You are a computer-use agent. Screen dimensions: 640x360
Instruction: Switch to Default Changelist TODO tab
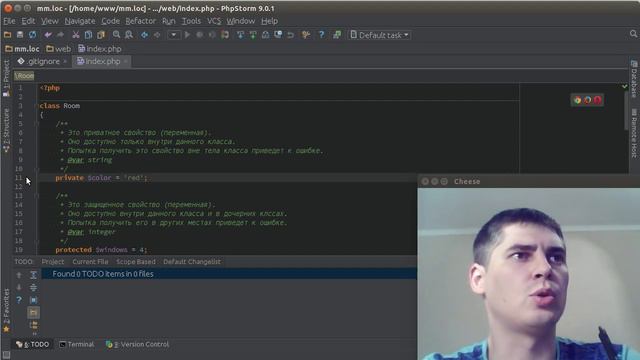click(x=192, y=262)
